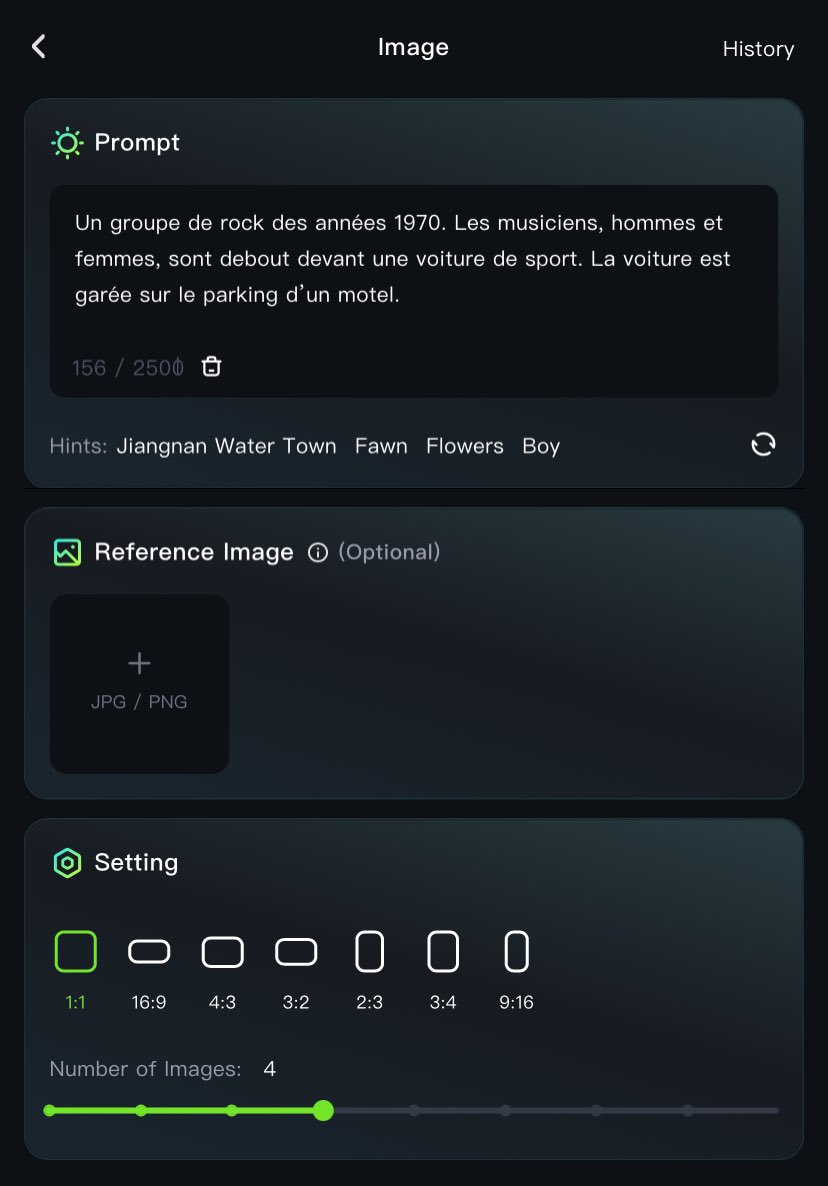
Task: Set the 3:2 aspect ratio
Action: pyautogui.click(x=296, y=952)
